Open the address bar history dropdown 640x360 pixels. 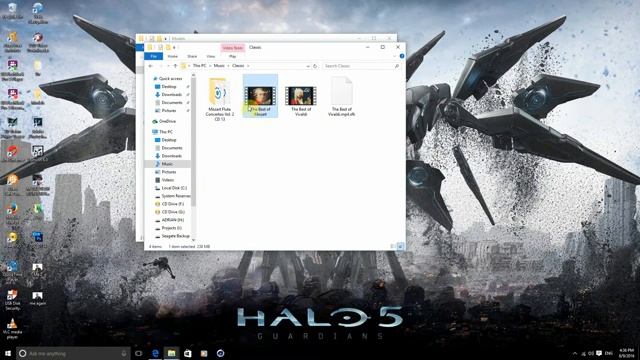coord(308,66)
